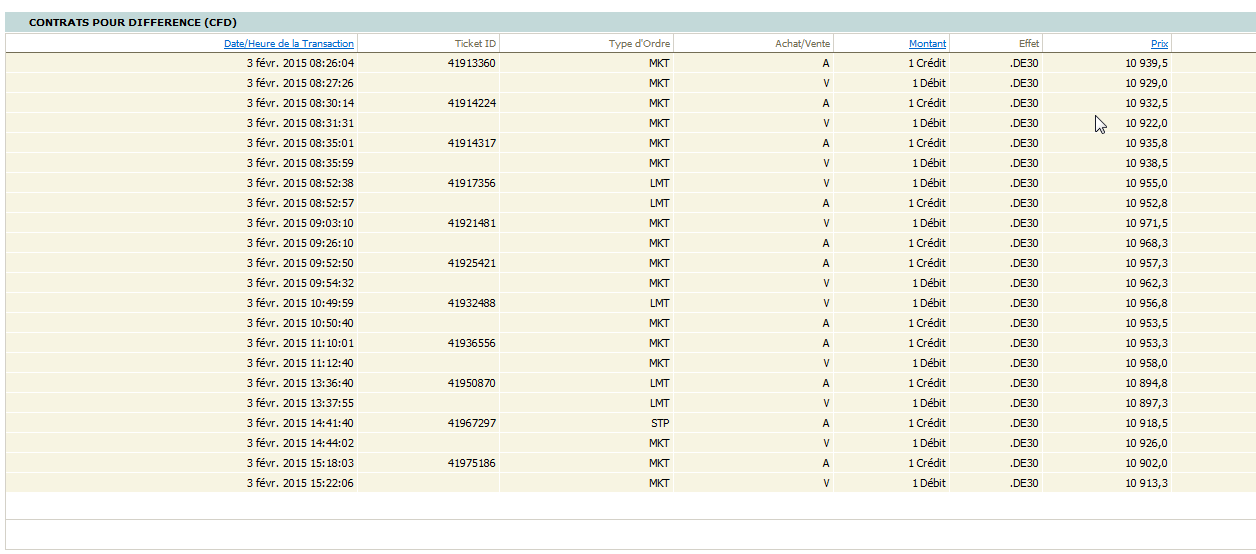
Task: Click the timestamp 3 févr. 2015 15:22:06
Action: (x=300, y=483)
